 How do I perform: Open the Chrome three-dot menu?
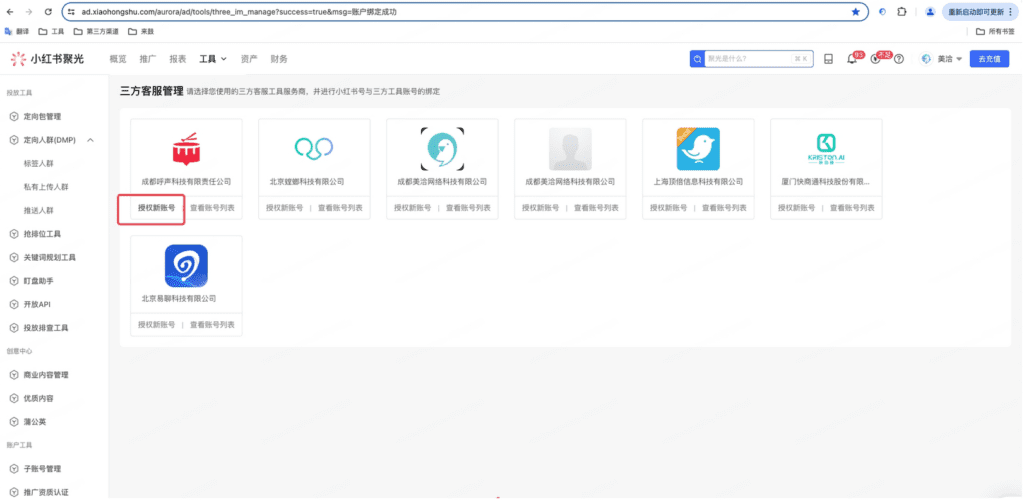(1012, 12)
